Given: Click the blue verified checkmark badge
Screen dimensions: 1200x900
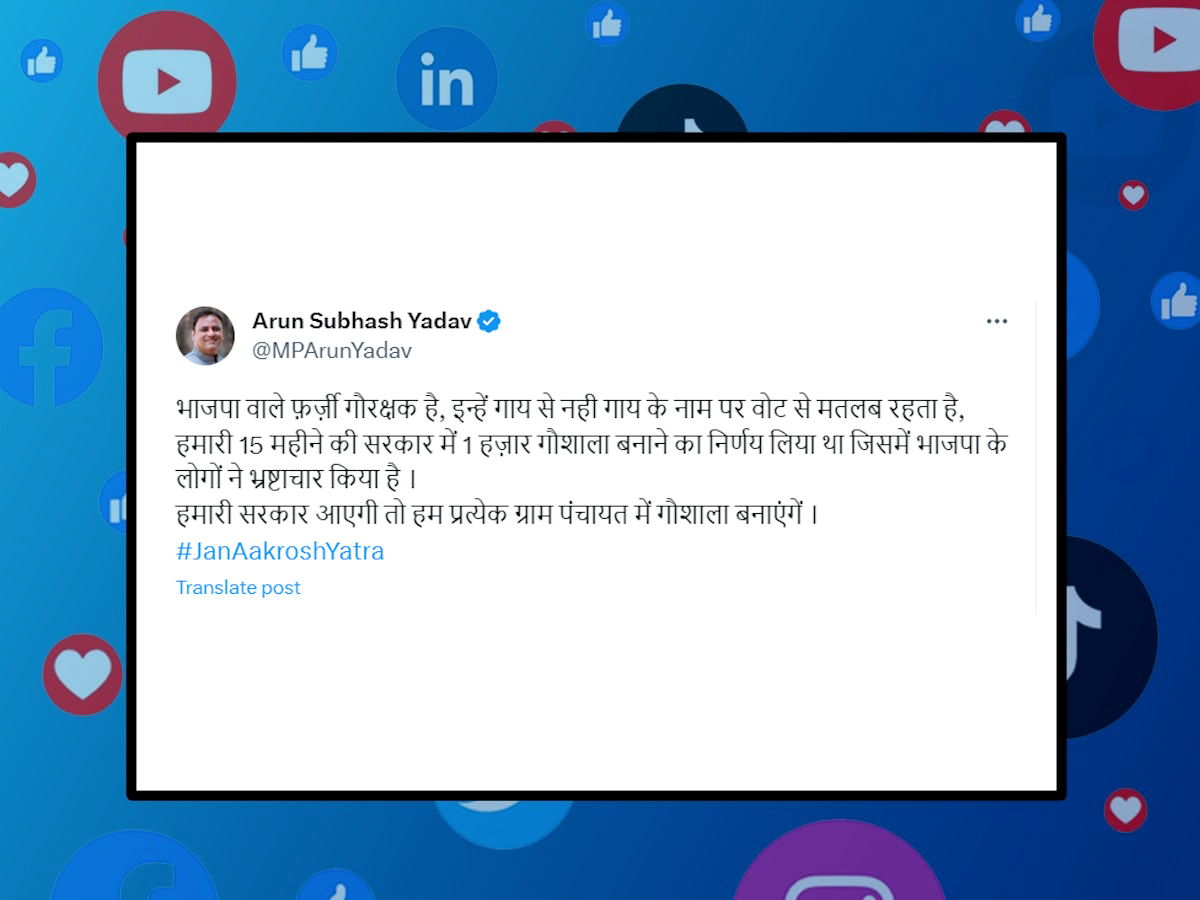Looking at the screenshot, I should click(489, 321).
